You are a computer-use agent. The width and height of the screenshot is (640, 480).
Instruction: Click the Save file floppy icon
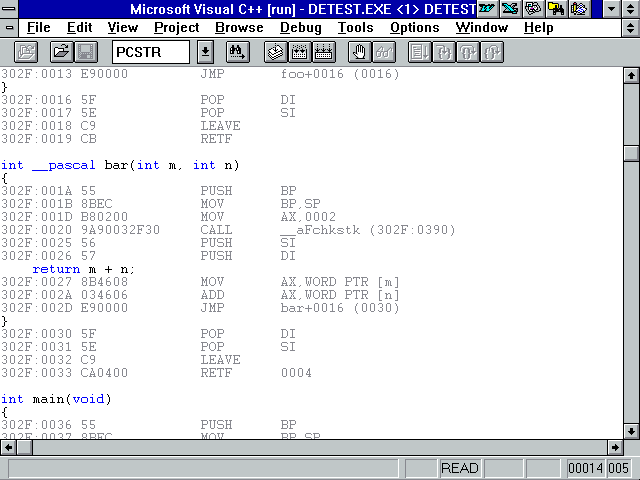(86, 52)
